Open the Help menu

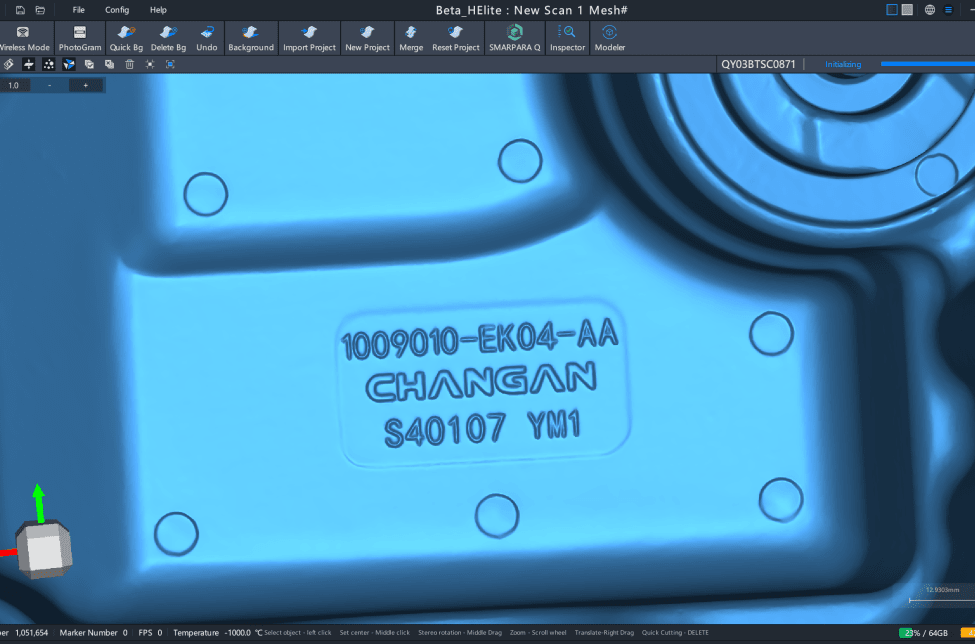(158, 10)
